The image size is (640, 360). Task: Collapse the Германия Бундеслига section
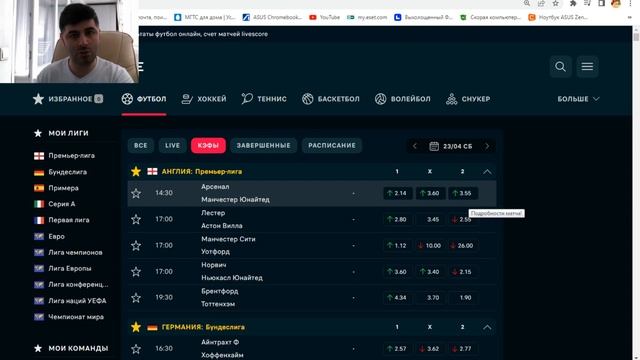point(487,327)
